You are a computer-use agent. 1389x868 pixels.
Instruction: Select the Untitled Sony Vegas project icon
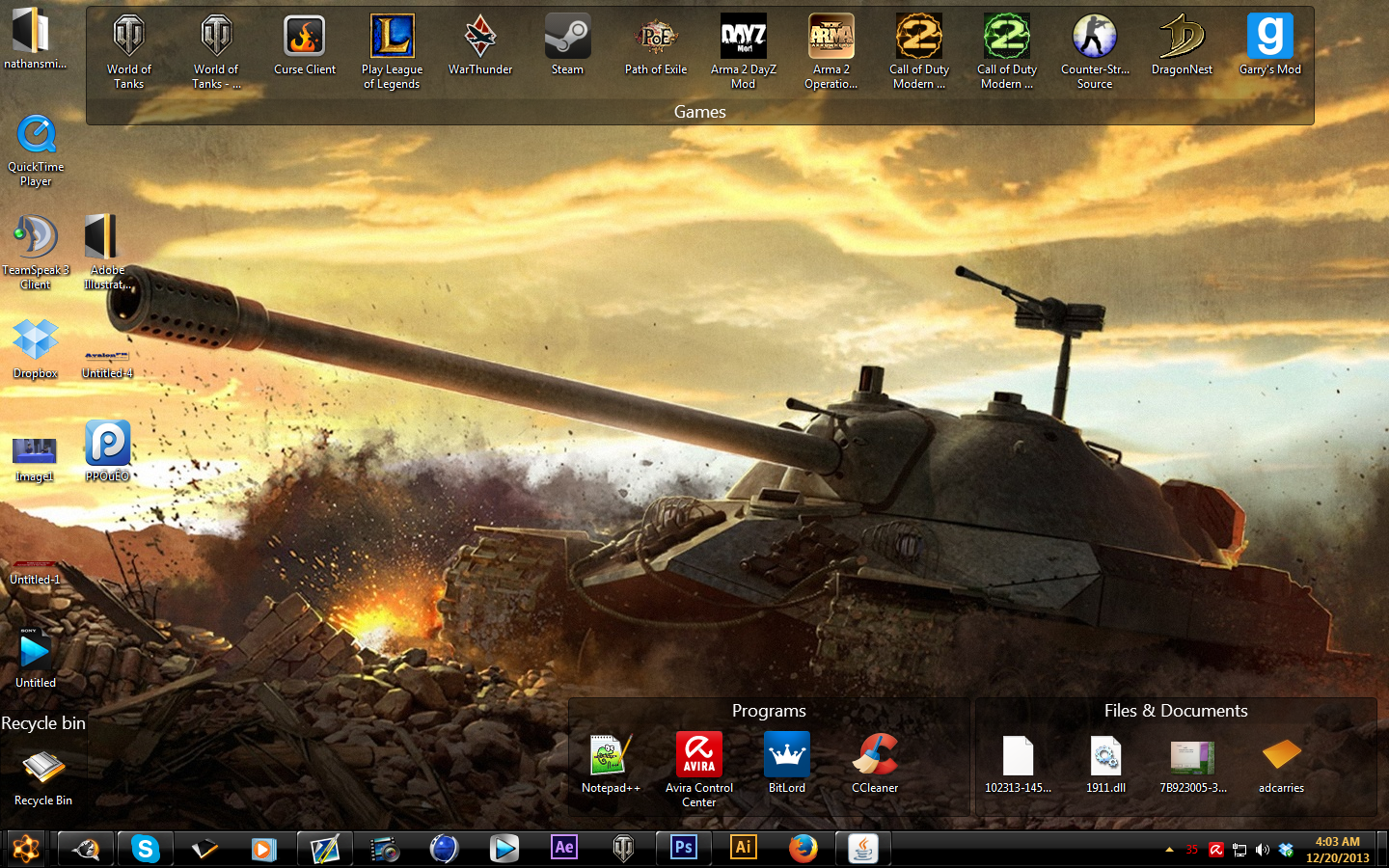[36, 658]
